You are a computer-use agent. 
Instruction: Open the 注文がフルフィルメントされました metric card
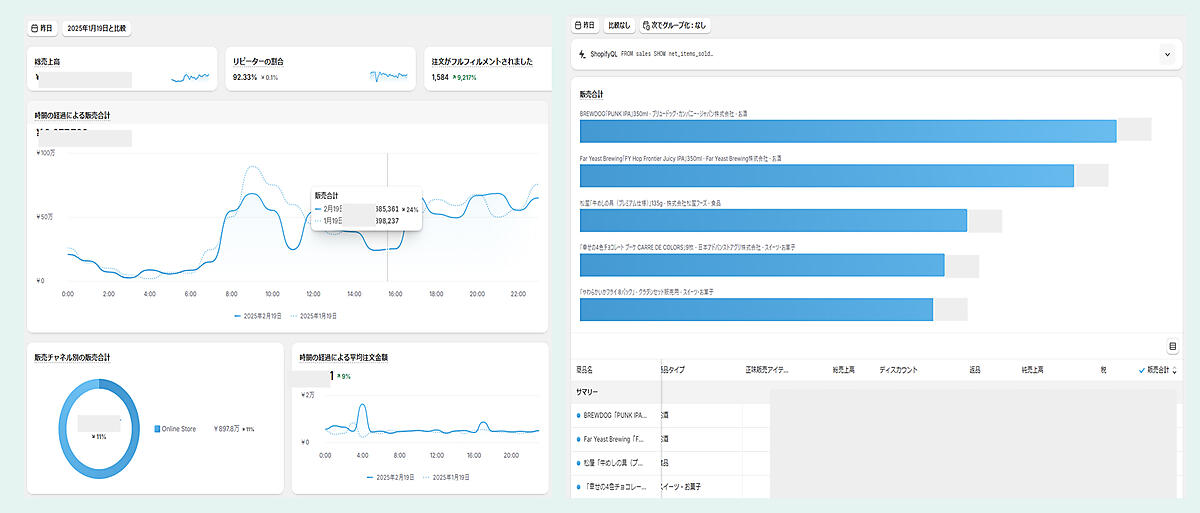click(x=487, y=69)
